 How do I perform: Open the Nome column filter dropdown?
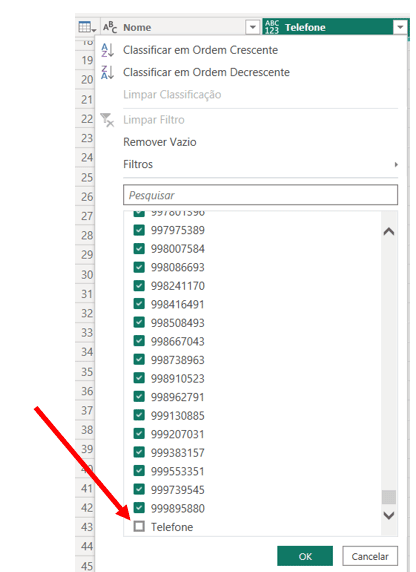253,27
